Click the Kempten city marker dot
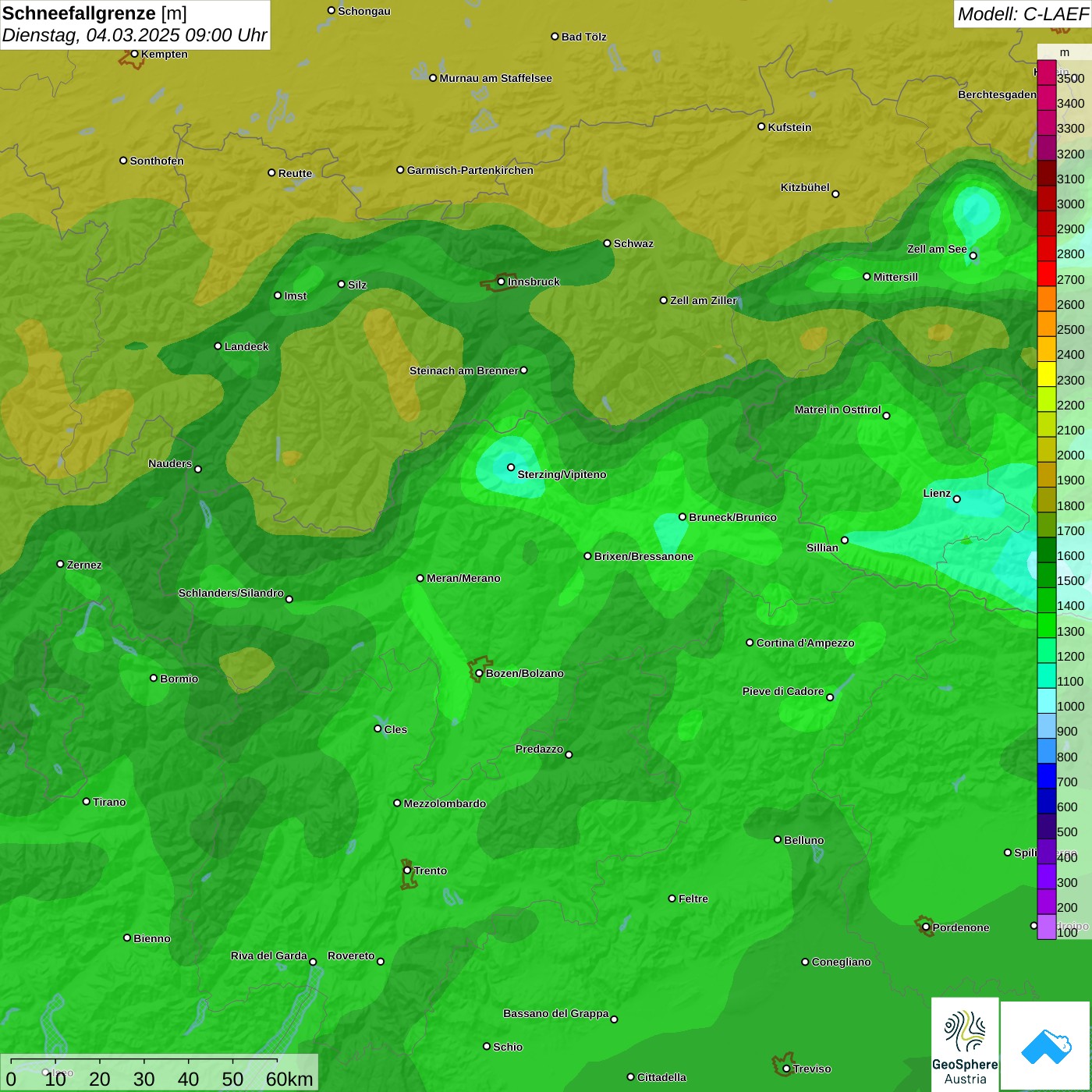1092x1092 pixels. tap(134, 54)
